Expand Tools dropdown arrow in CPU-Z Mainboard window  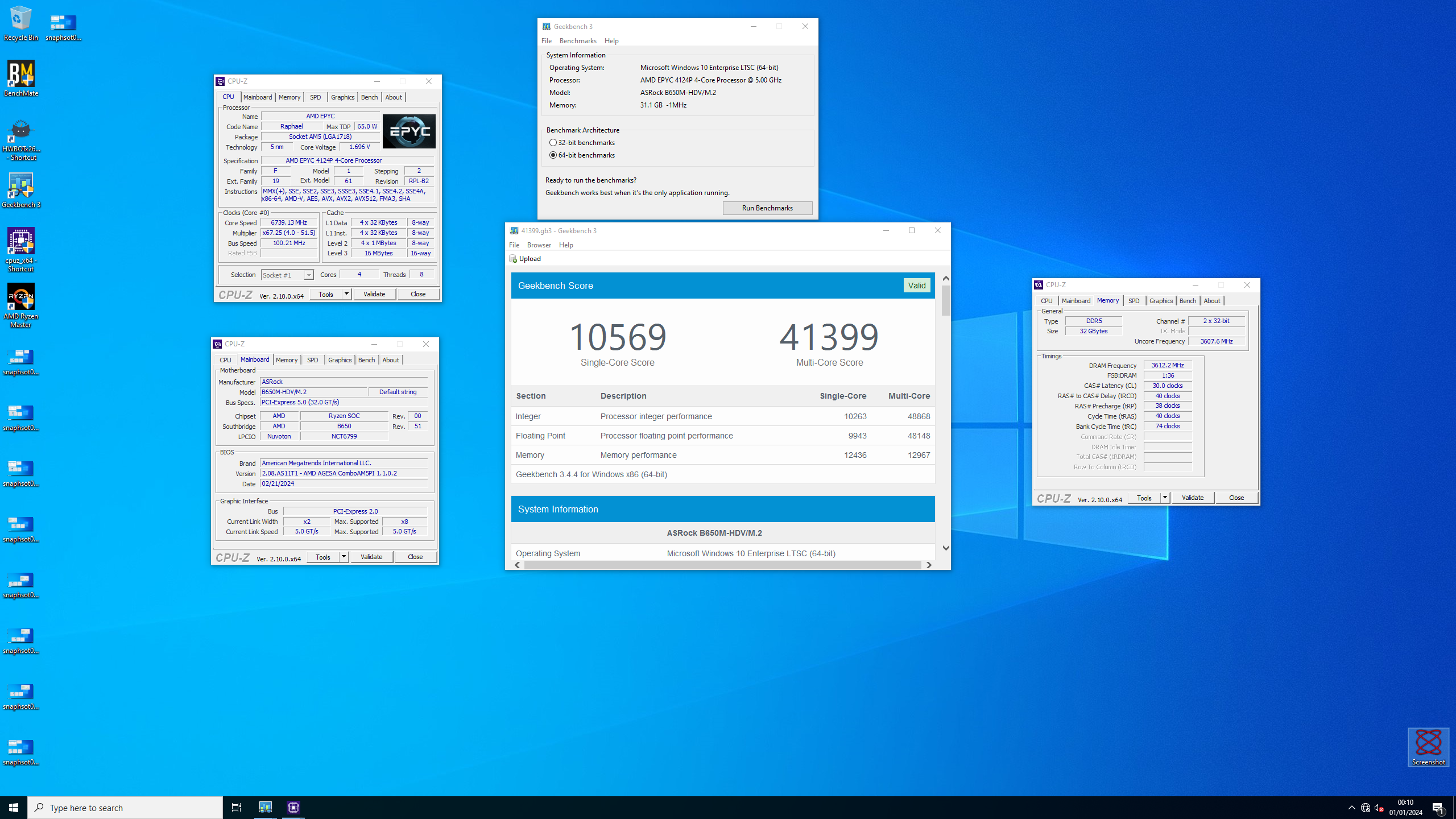pos(344,557)
